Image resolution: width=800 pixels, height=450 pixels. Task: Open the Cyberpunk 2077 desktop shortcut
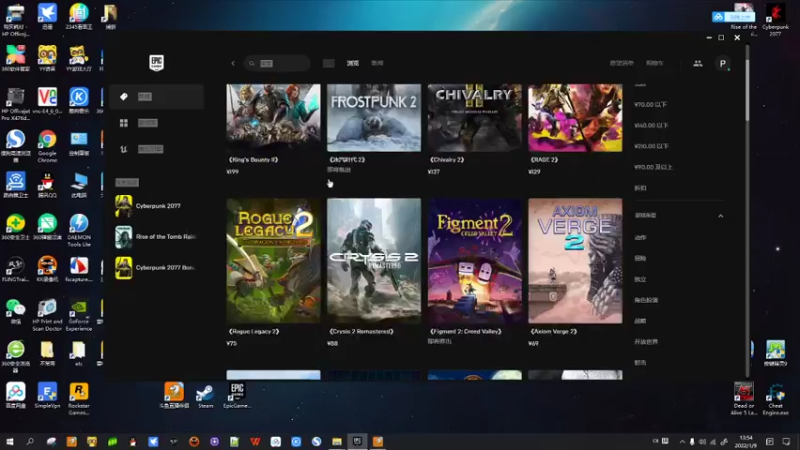coord(776,20)
